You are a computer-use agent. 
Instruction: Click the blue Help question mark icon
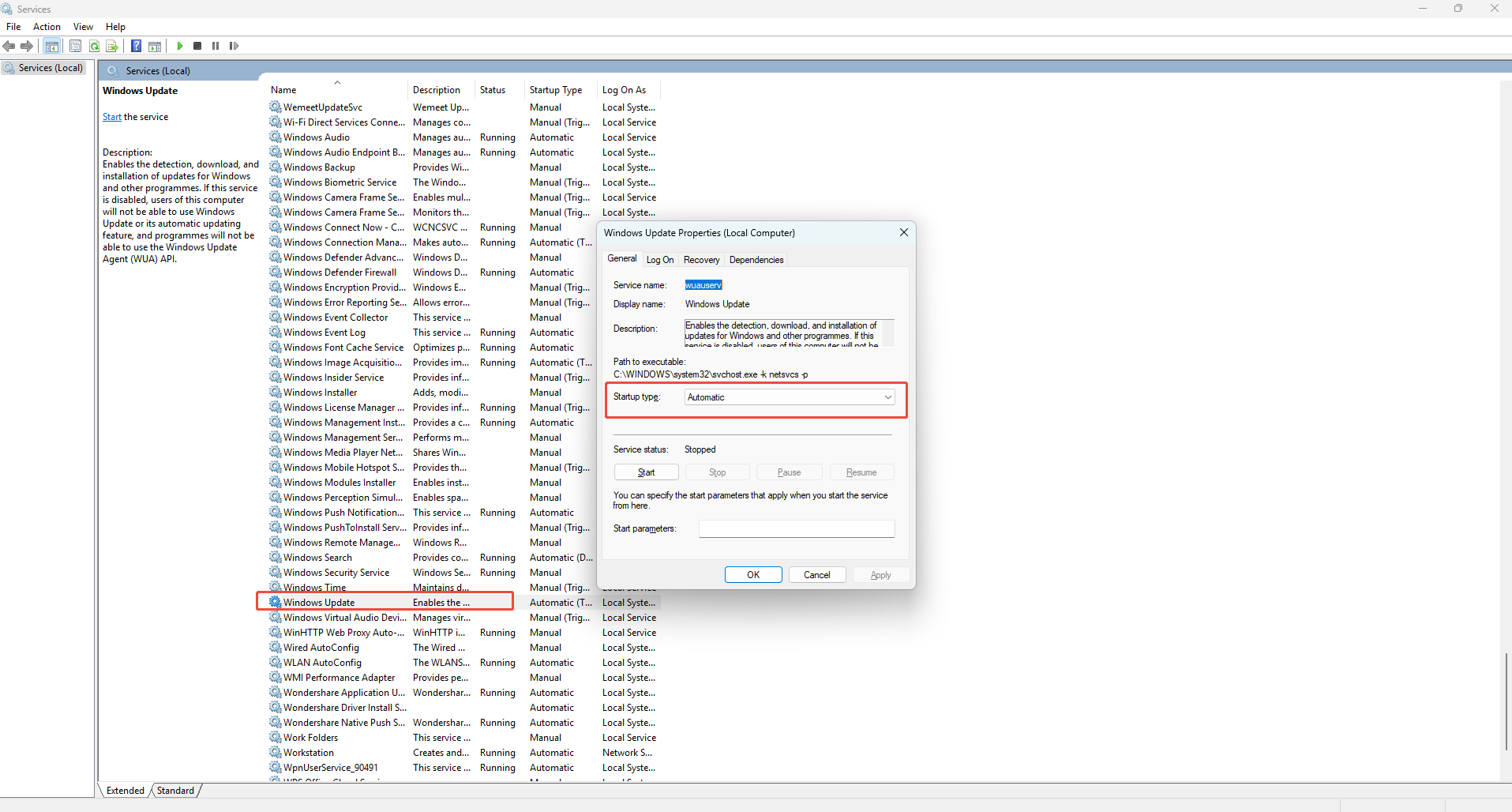tap(136, 46)
